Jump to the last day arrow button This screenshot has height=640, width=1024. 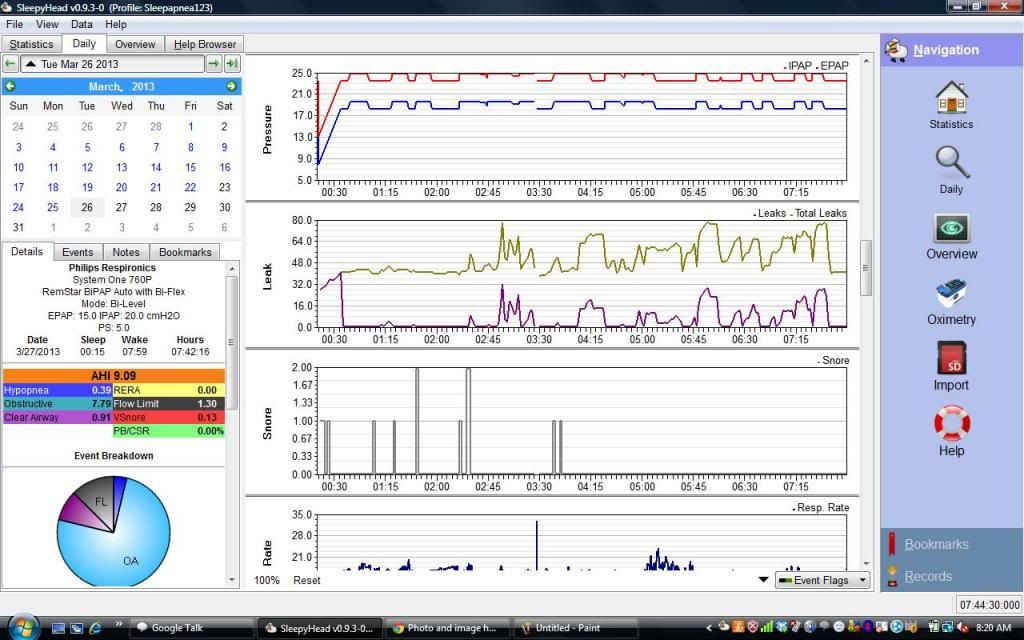232,64
